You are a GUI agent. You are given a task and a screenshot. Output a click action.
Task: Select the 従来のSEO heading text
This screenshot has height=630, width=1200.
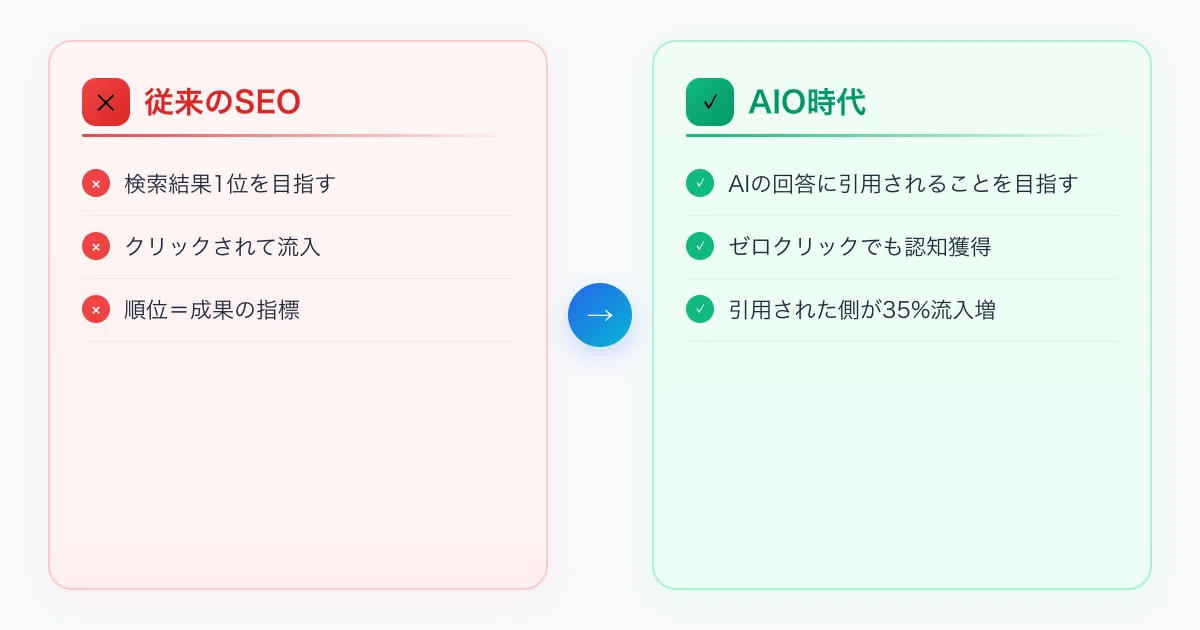click(x=222, y=102)
